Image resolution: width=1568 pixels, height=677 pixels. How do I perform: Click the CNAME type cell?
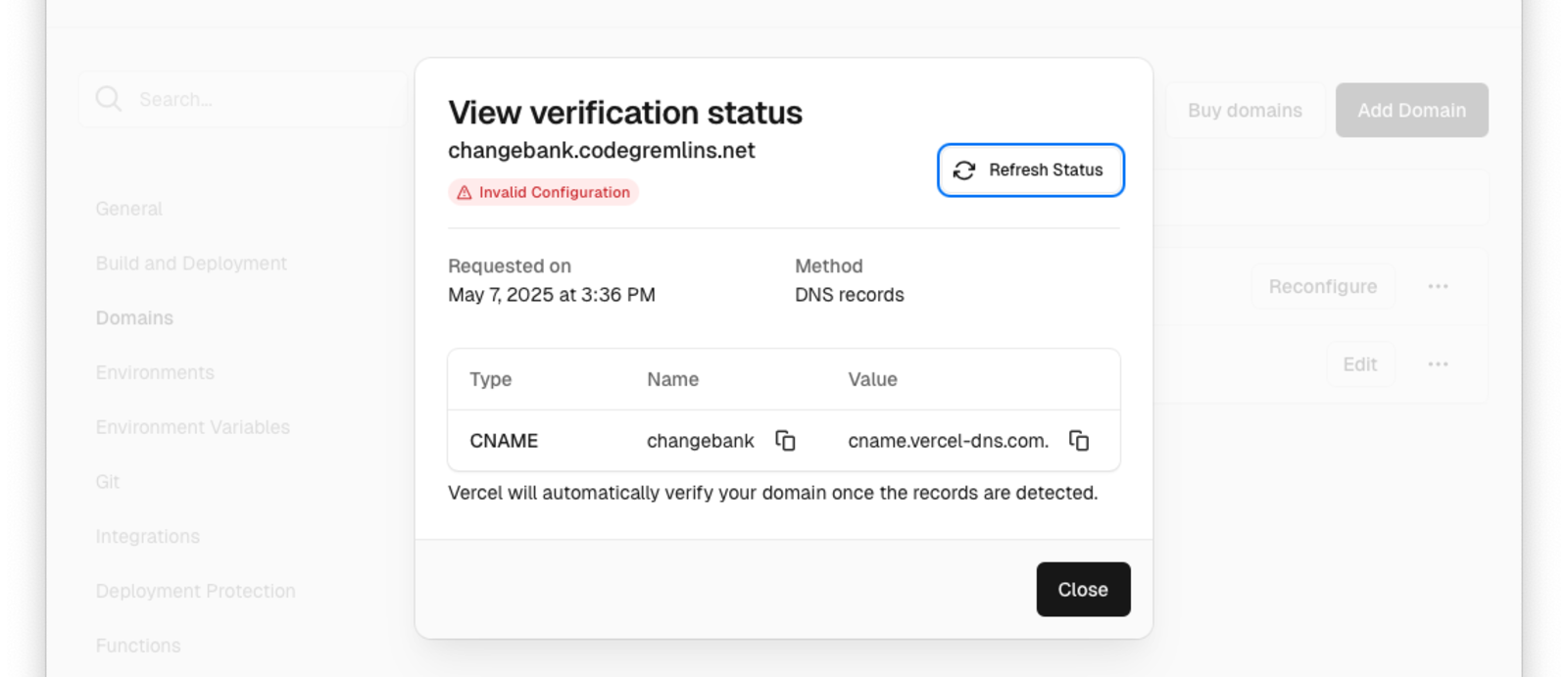[504, 441]
